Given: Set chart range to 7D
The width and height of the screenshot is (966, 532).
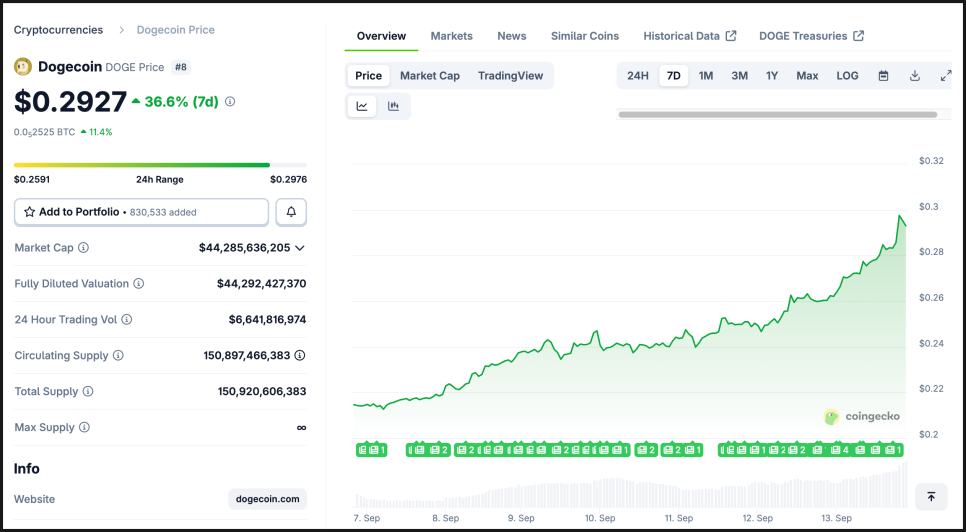Looking at the screenshot, I should click(x=674, y=76).
